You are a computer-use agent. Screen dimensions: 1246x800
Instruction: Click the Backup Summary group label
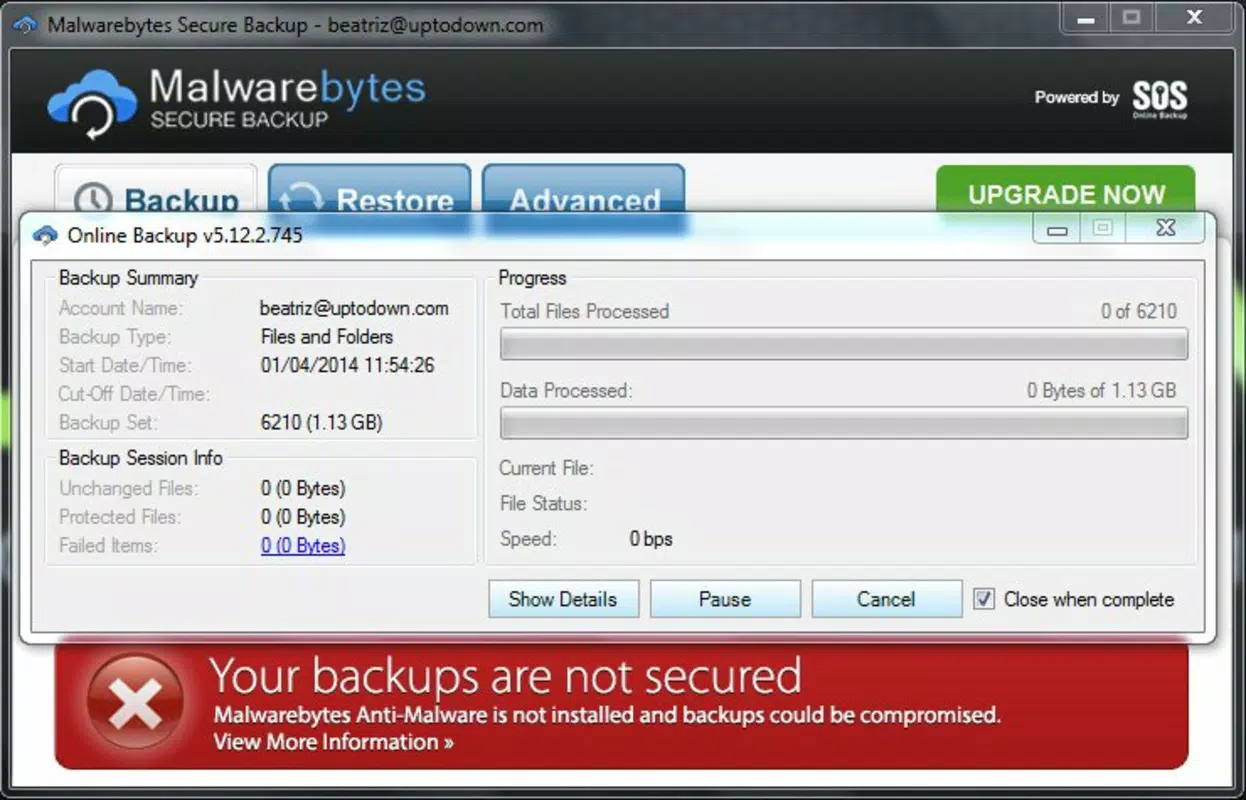[x=128, y=278]
